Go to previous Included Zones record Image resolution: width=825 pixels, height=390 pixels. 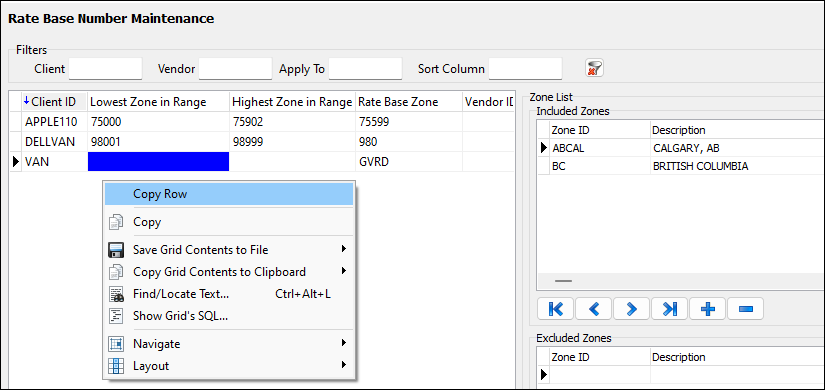click(593, 309)
